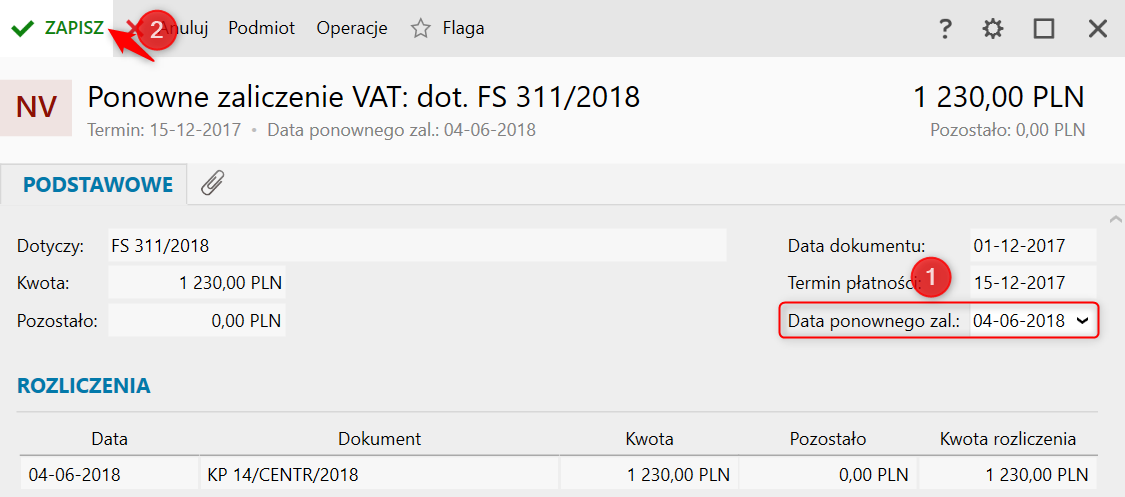
Task: Click the green ZAPISZ checkmark icon
Action: (x=23, y=29)
